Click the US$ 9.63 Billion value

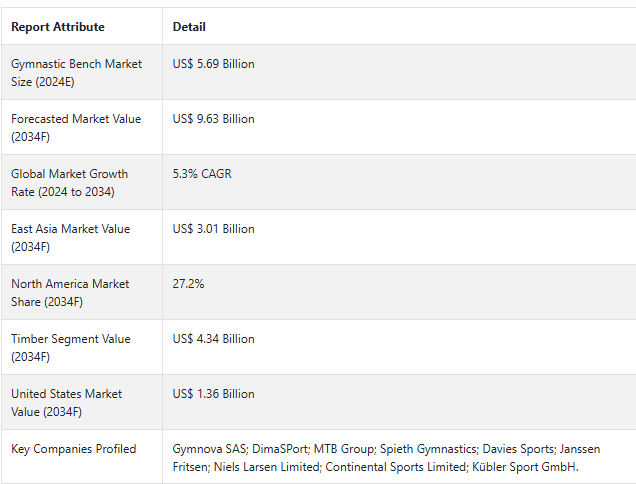(213, 119)
